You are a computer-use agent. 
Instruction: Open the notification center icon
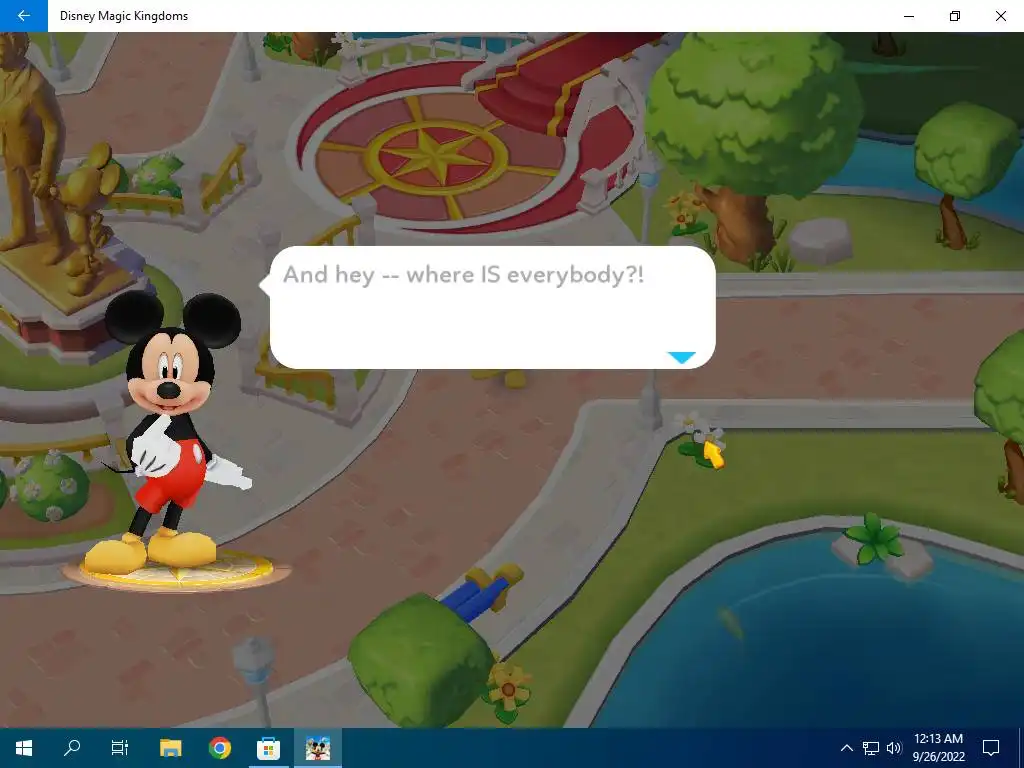pyautogui.click(x=991, y=748)
